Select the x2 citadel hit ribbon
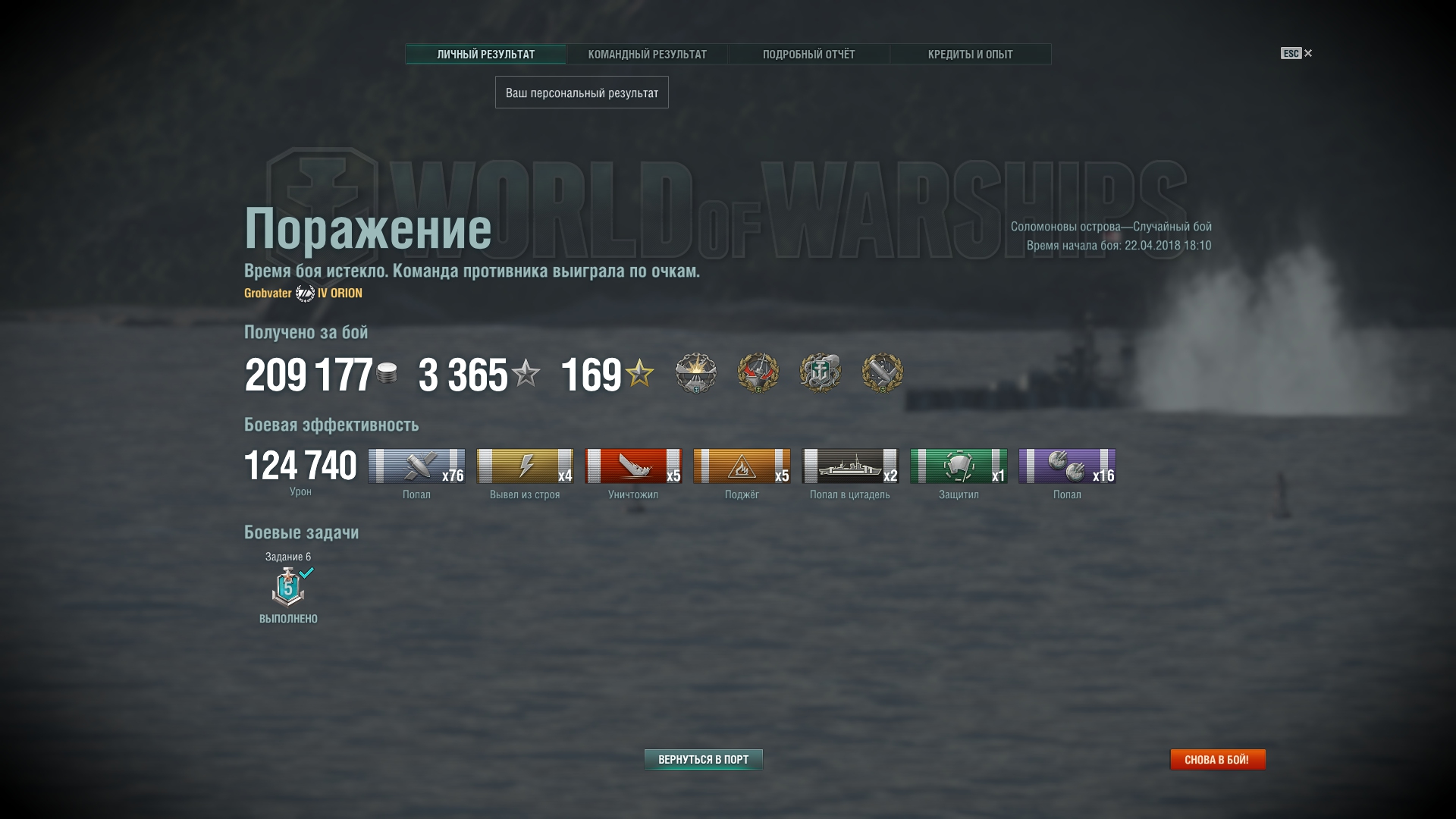The height and width of the screenshot is (819, 1456). coord(850,466)
